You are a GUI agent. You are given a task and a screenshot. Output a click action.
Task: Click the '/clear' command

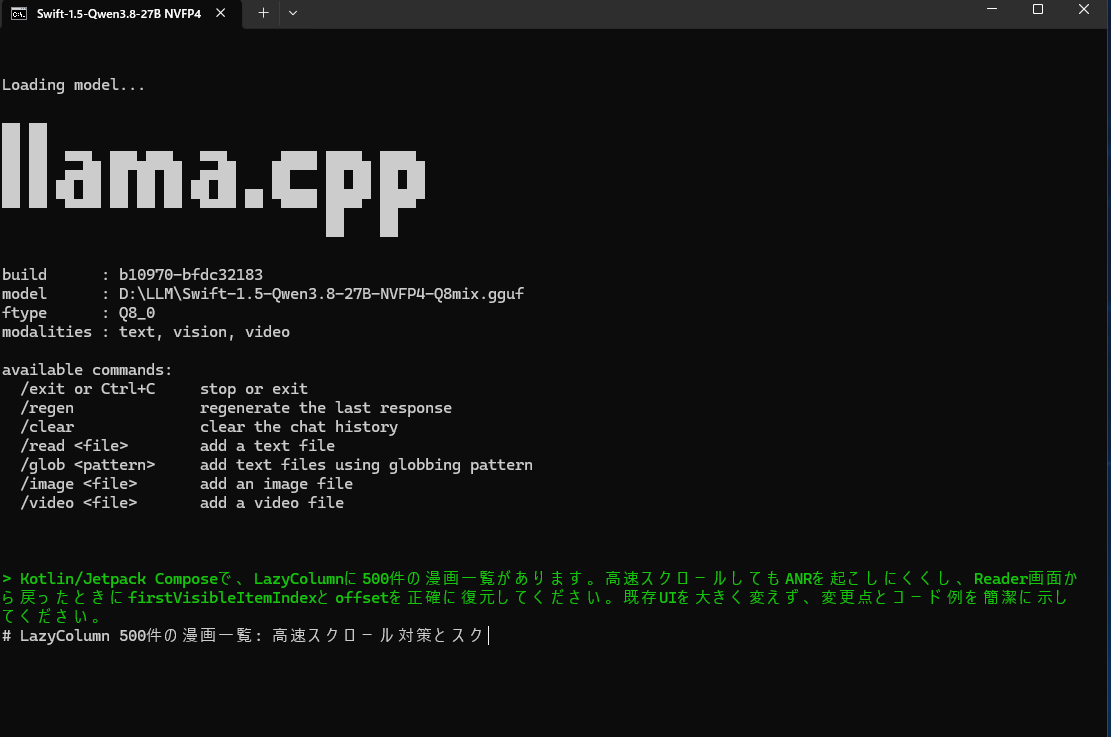pyautogui.click(x=47, y=427)
